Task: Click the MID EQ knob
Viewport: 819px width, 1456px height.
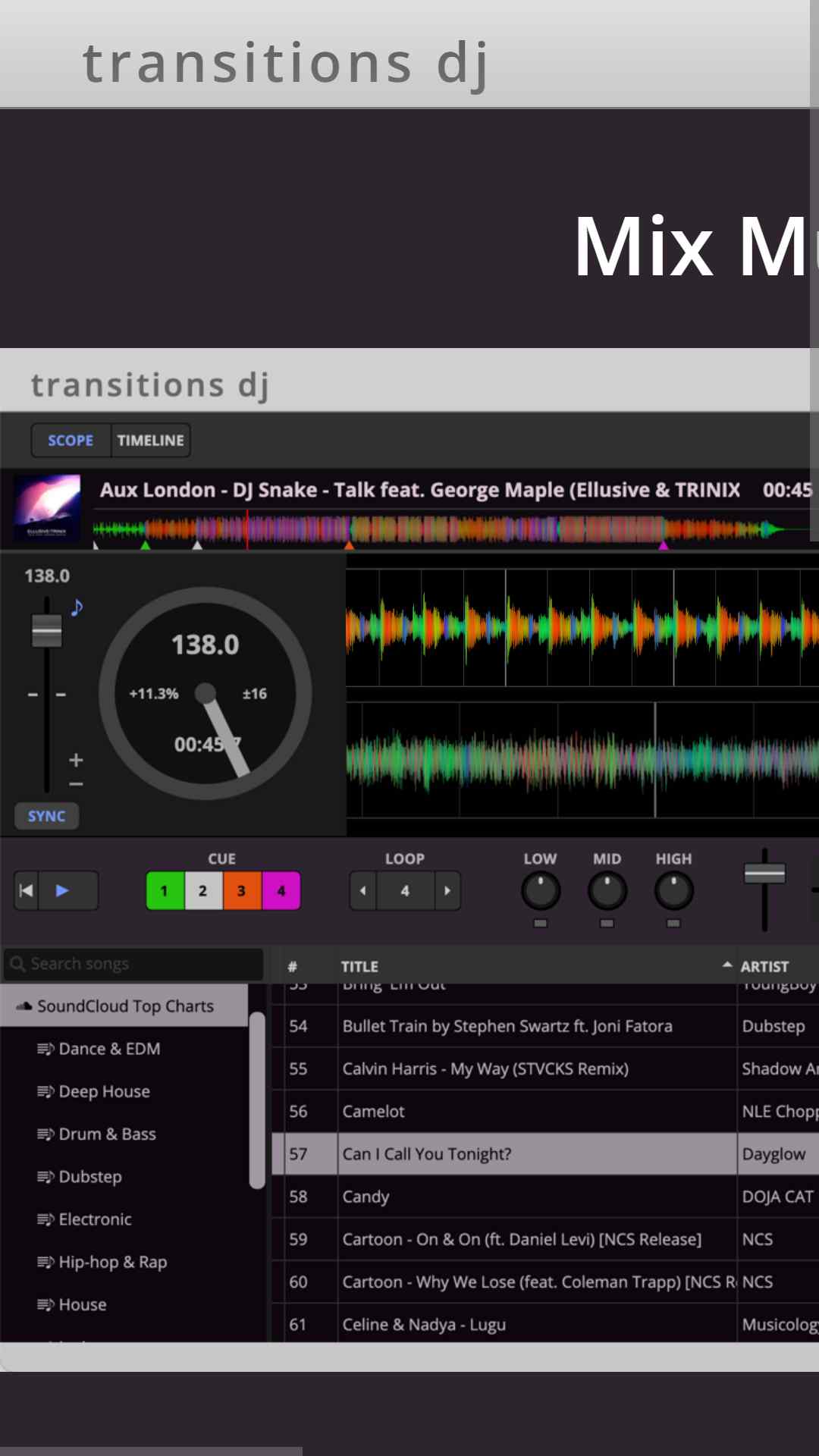Action: point(607,891)
